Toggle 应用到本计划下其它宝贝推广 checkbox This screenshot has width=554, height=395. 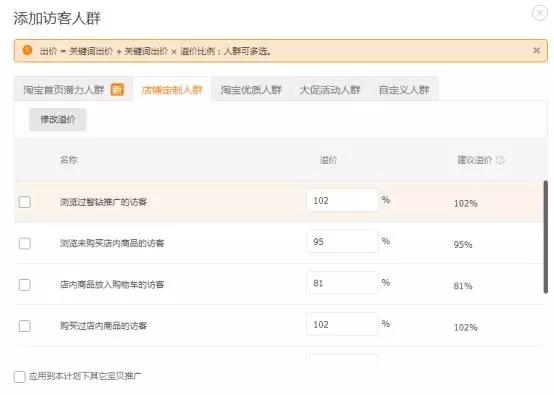click(x=20, y=377)
